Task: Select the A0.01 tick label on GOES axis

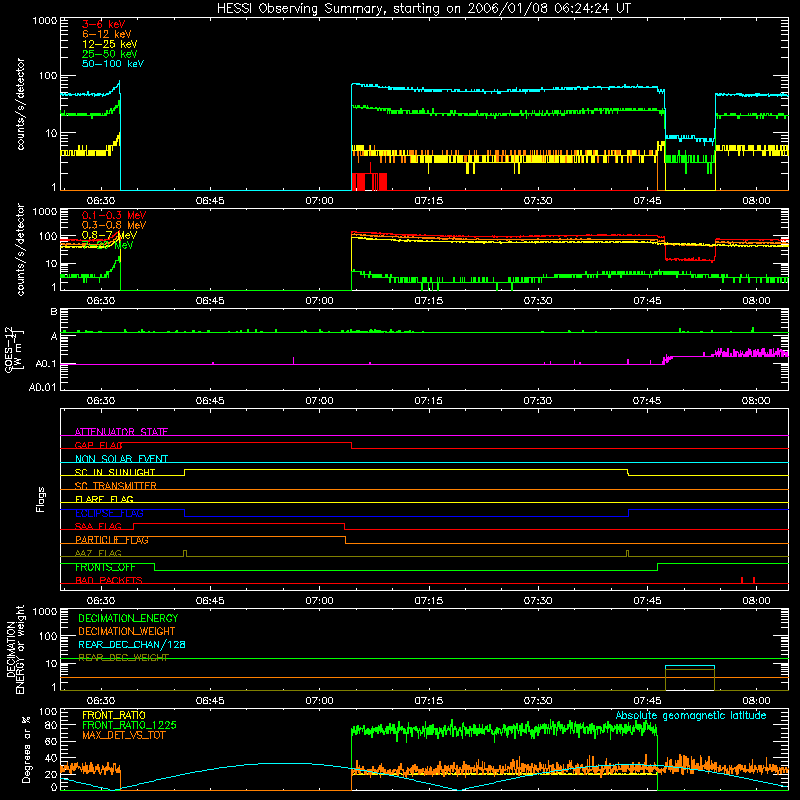Action: point(42,387)
